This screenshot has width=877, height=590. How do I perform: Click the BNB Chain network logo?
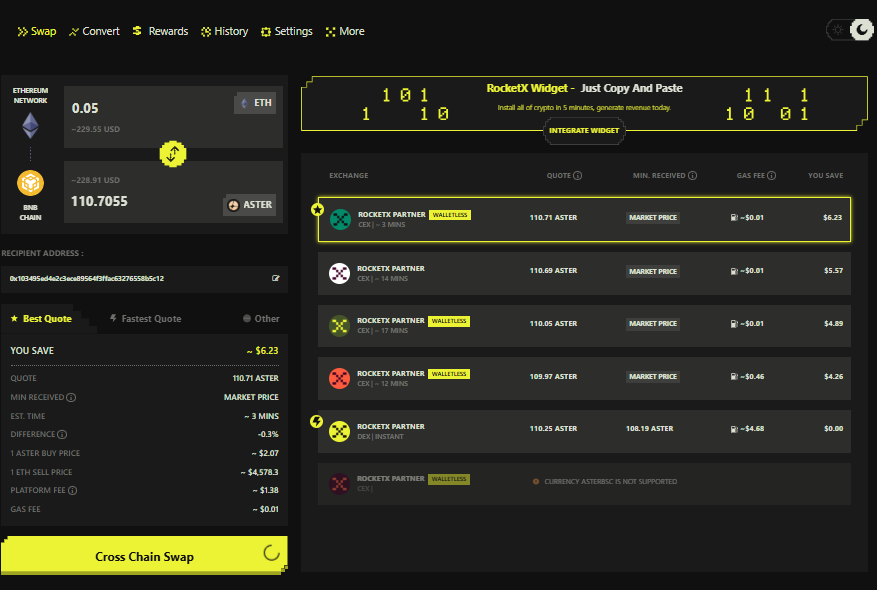(30, 185)
